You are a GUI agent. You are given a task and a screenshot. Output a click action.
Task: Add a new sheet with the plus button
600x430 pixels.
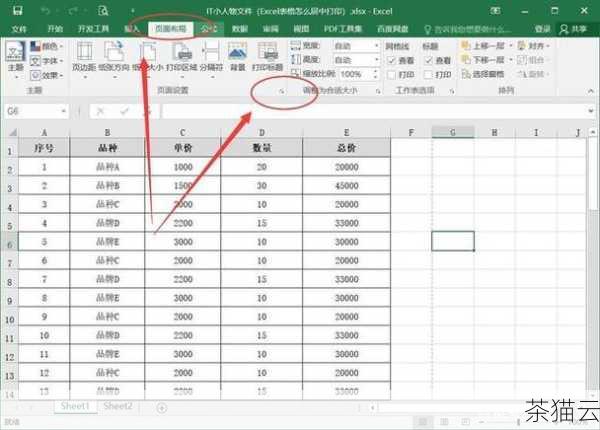[161, 408]
